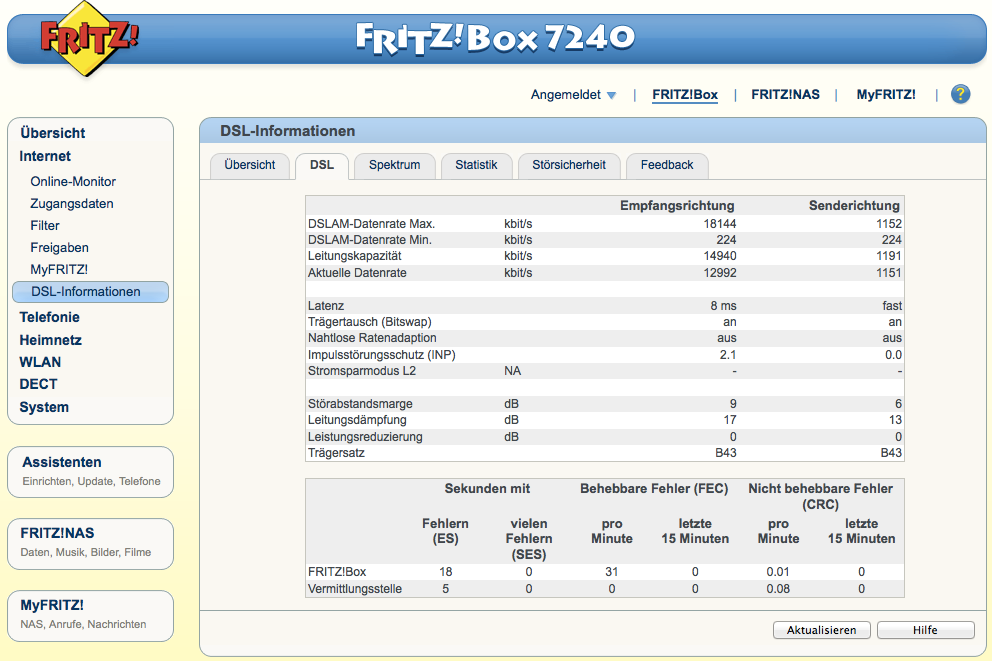This screenshot has width=992, height=661.
Task: Open the MyFRITZ! top link
Action: tap(886, 95)
